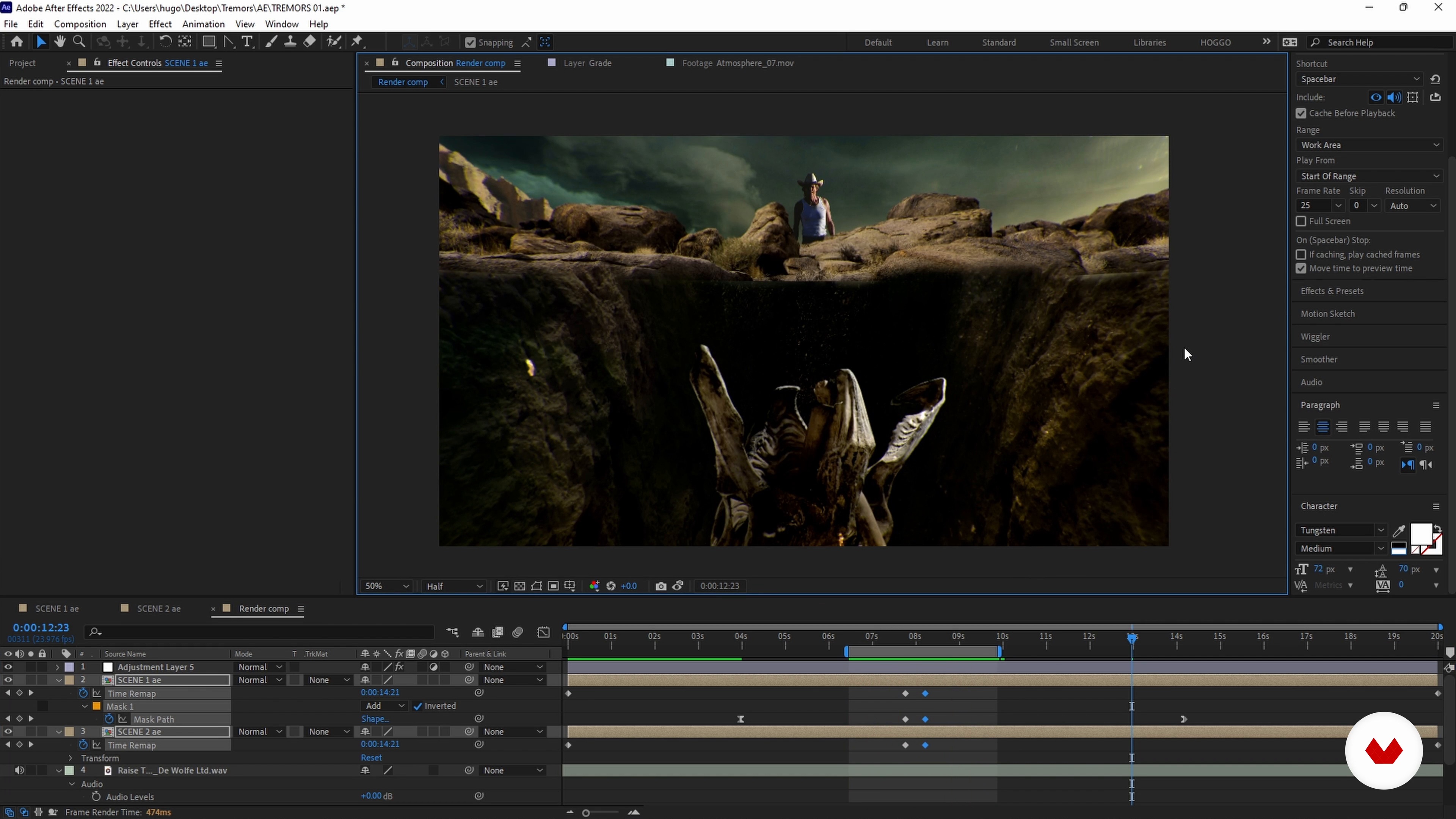Open the Composition menu
The width and height of the screenshot is (1456, 819).
80,24
